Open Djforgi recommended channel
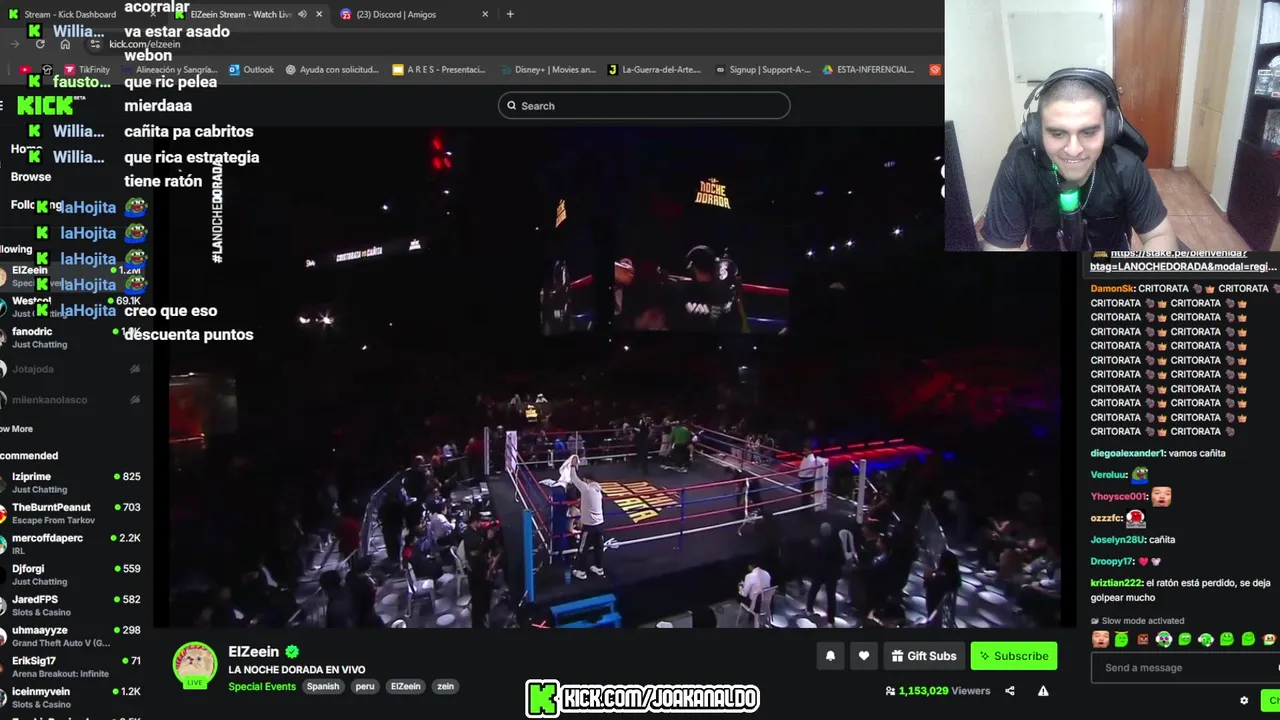This screenshot has width=1280, height=720. (72, 575)
